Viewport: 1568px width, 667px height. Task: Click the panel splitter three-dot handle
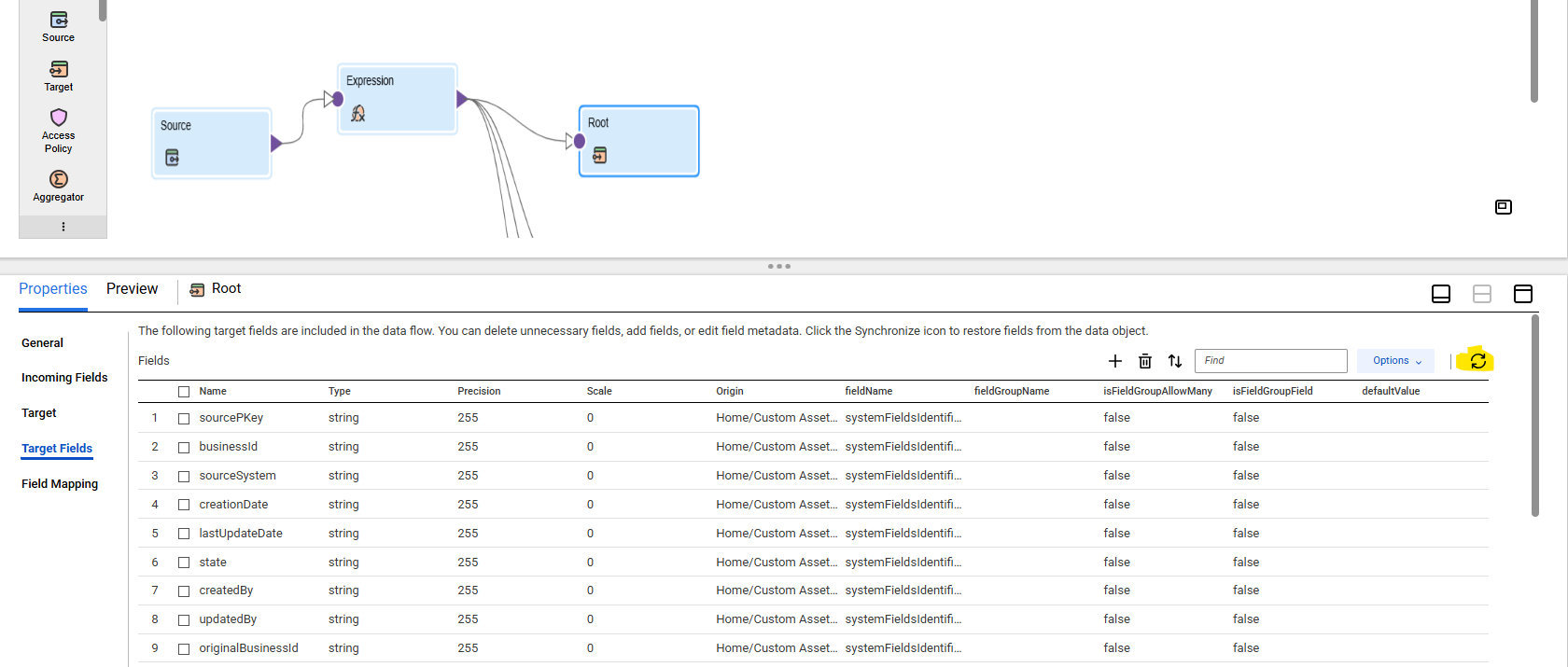point(779,267)
